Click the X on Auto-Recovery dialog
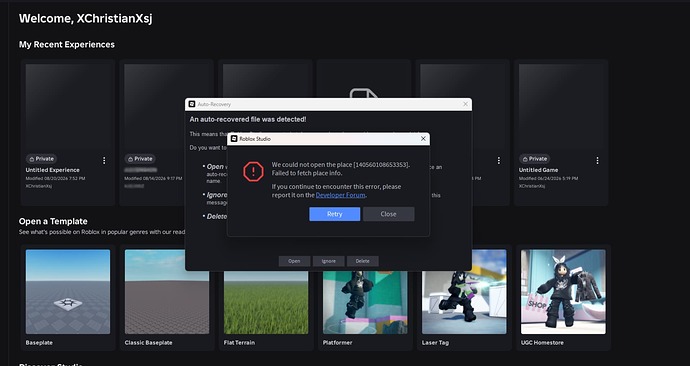This screenshot has width=690, height=366. [465, 104]
